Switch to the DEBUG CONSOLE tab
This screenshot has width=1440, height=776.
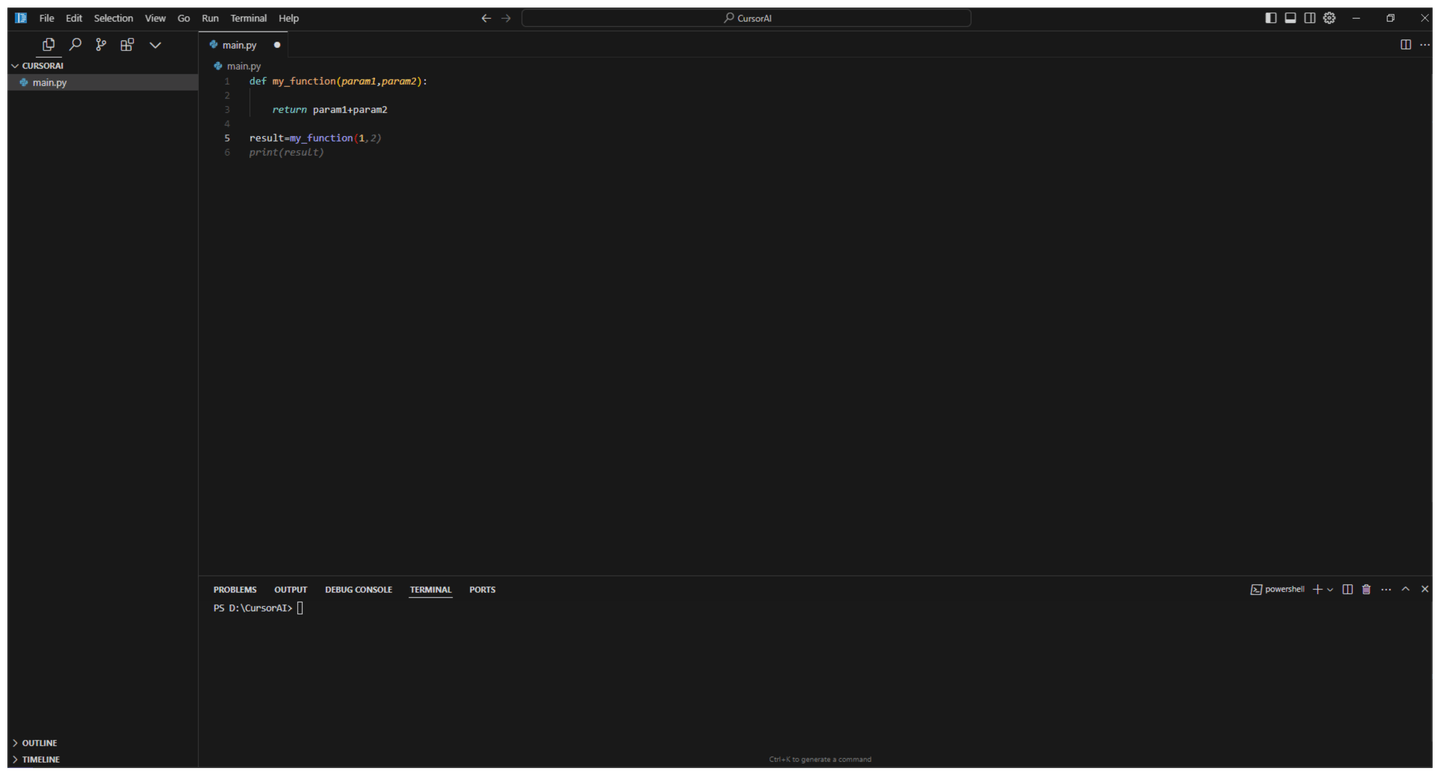pyautogui.click(x=358, y=590)
